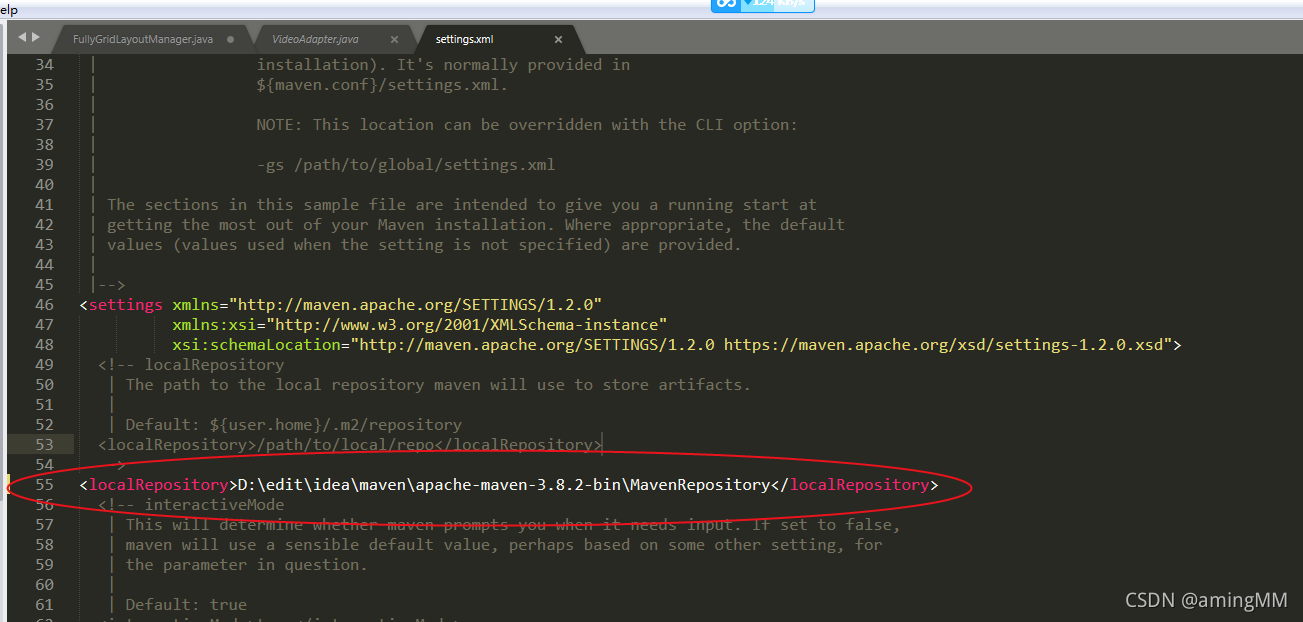Open the VideoAdapter.java tab
1303x622 pixels.
point(315,39)
